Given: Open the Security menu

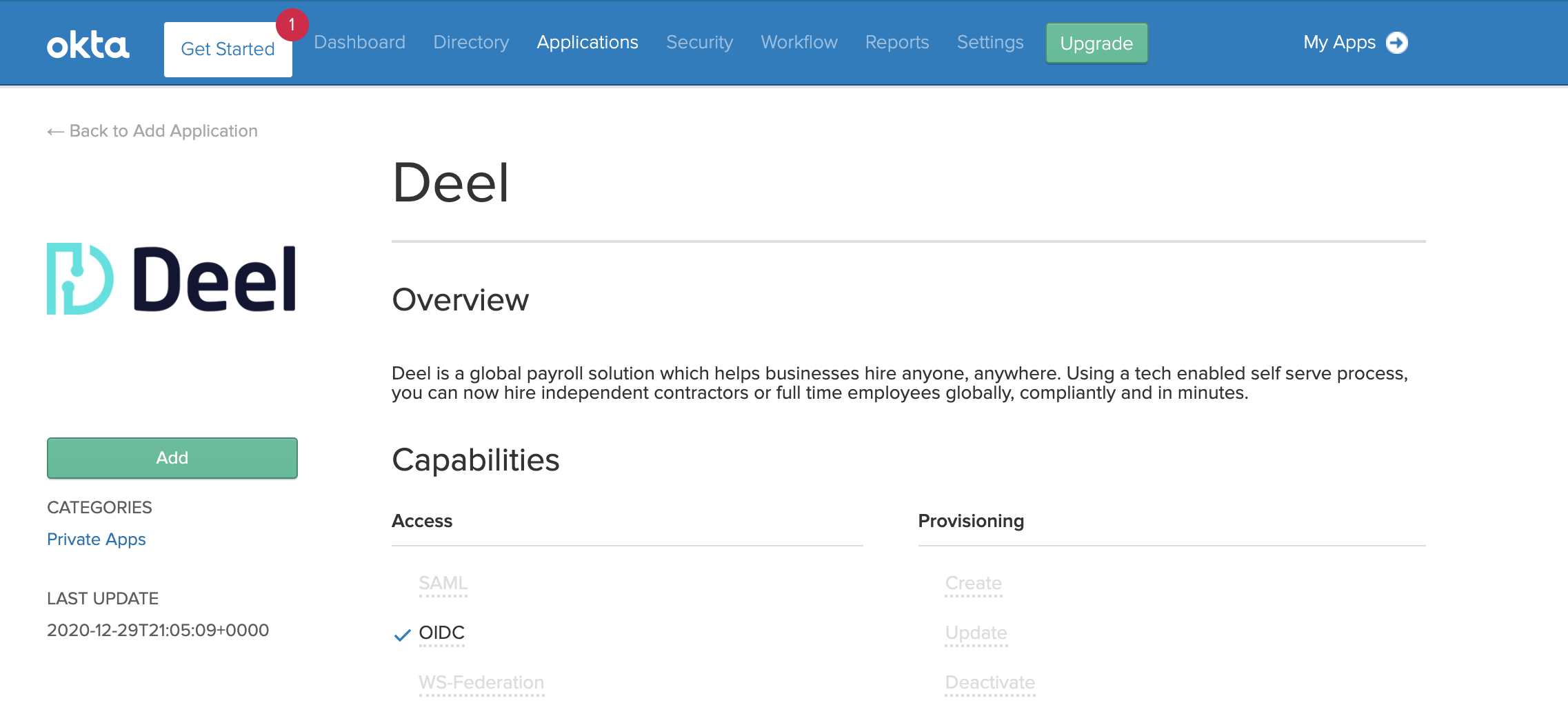Looking at the screenshot, I should click(x=699, y=42).
